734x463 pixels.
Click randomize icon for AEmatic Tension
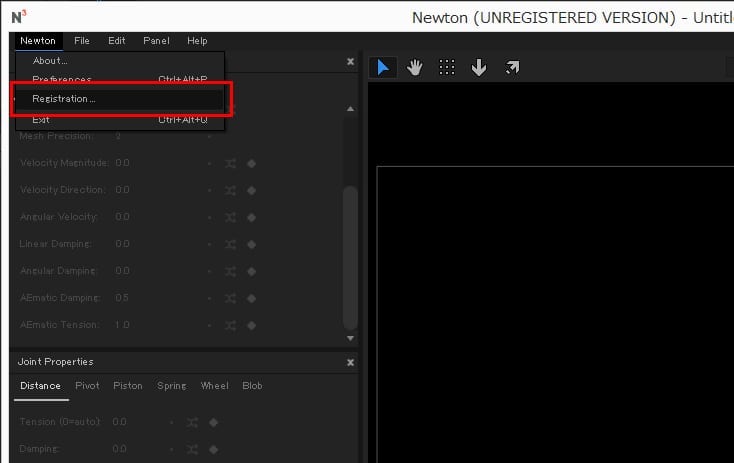tap(230, 325)
